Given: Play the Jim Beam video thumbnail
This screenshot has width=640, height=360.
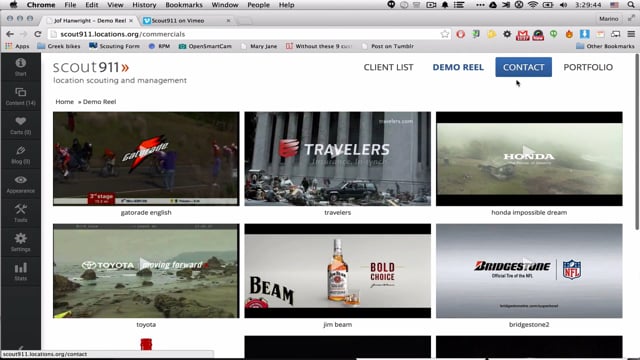Looking at the screenshot, I should [x=338, y=271].
